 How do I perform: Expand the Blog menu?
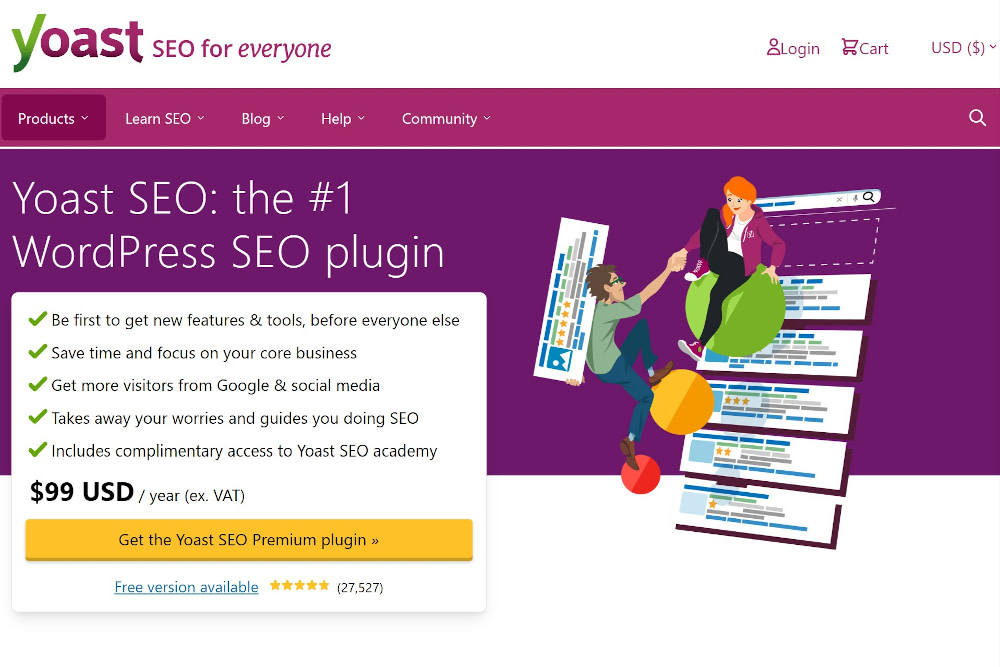pos(262,119)
